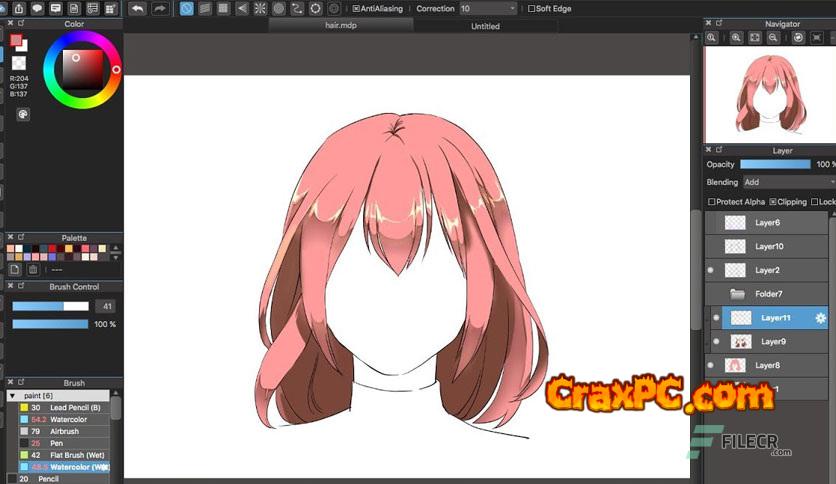Image resolution: width=836 pixels, height=484 pixels.
Task: Click the Navigator zoom-in magnifier icon
Action: pyautogui.click(x=736, y=37)
